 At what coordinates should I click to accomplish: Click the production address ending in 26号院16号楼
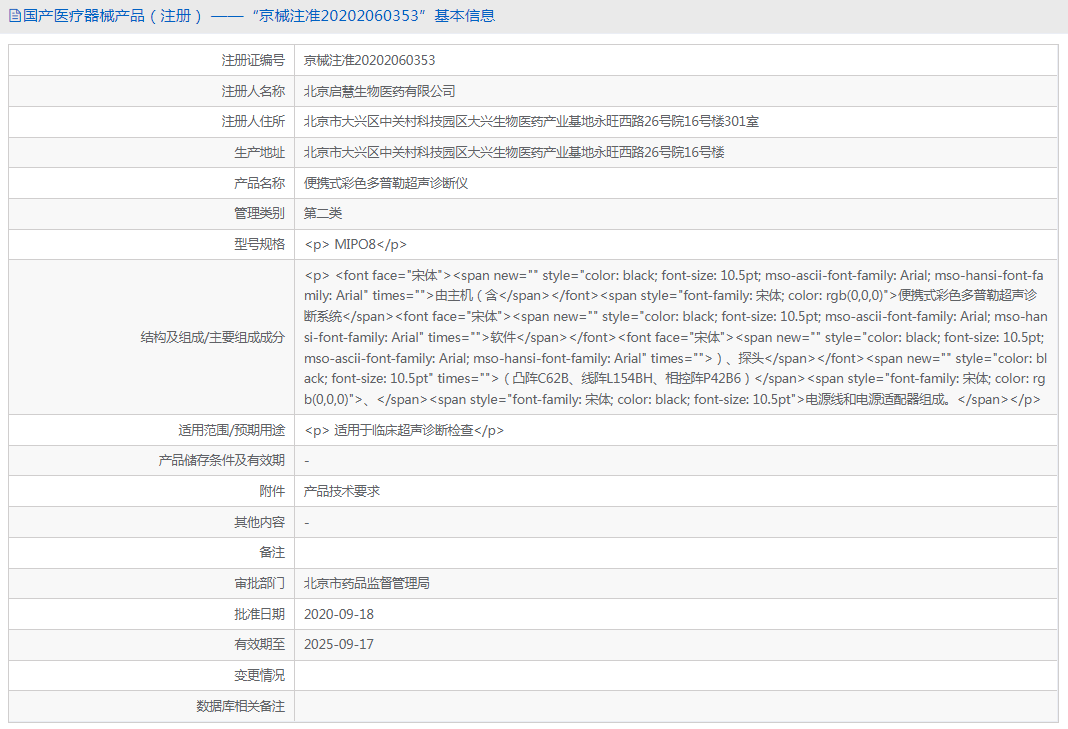514,153
